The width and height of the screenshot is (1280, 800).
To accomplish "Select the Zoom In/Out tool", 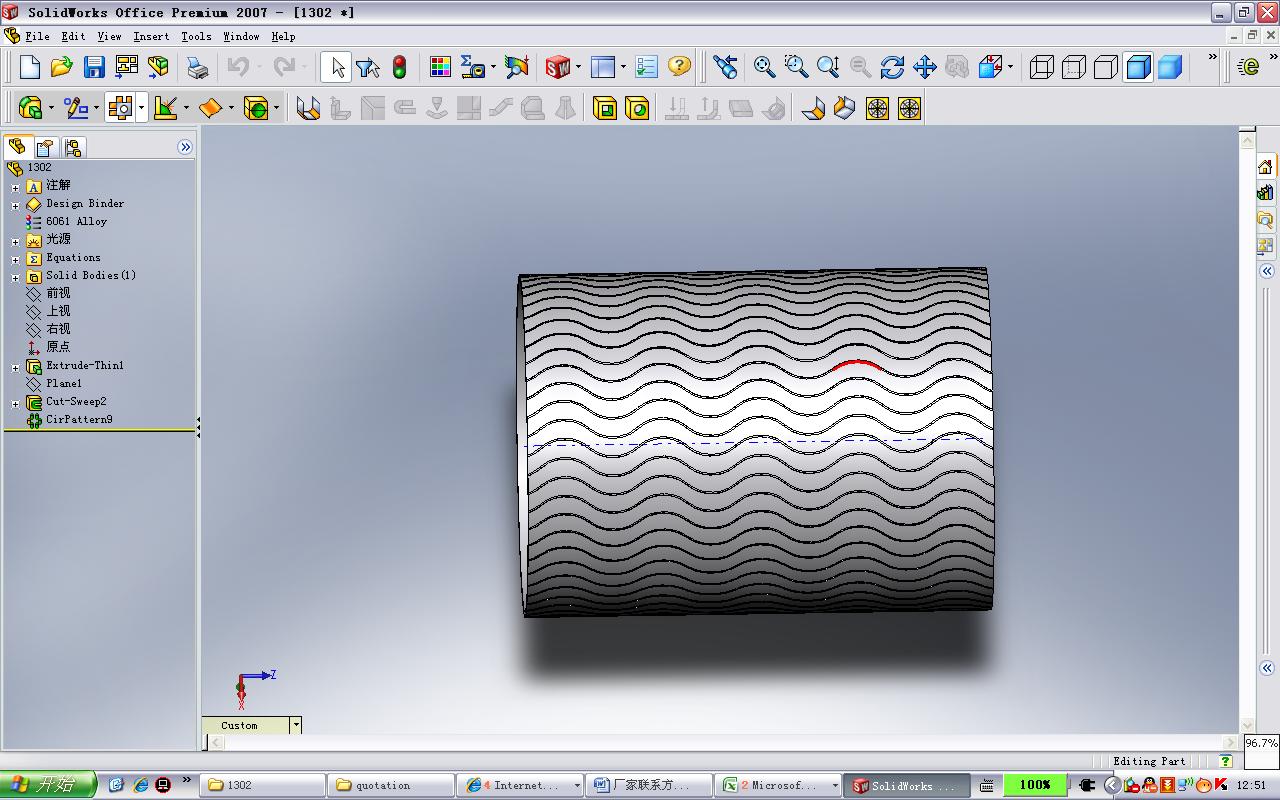I will pyautogui.click(x=828, y=67).
